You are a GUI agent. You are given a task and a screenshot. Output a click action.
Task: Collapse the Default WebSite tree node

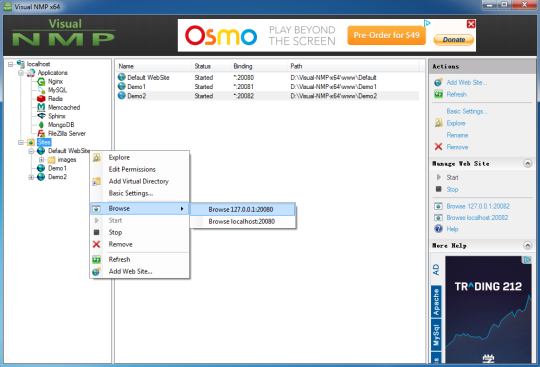[31, 151]
